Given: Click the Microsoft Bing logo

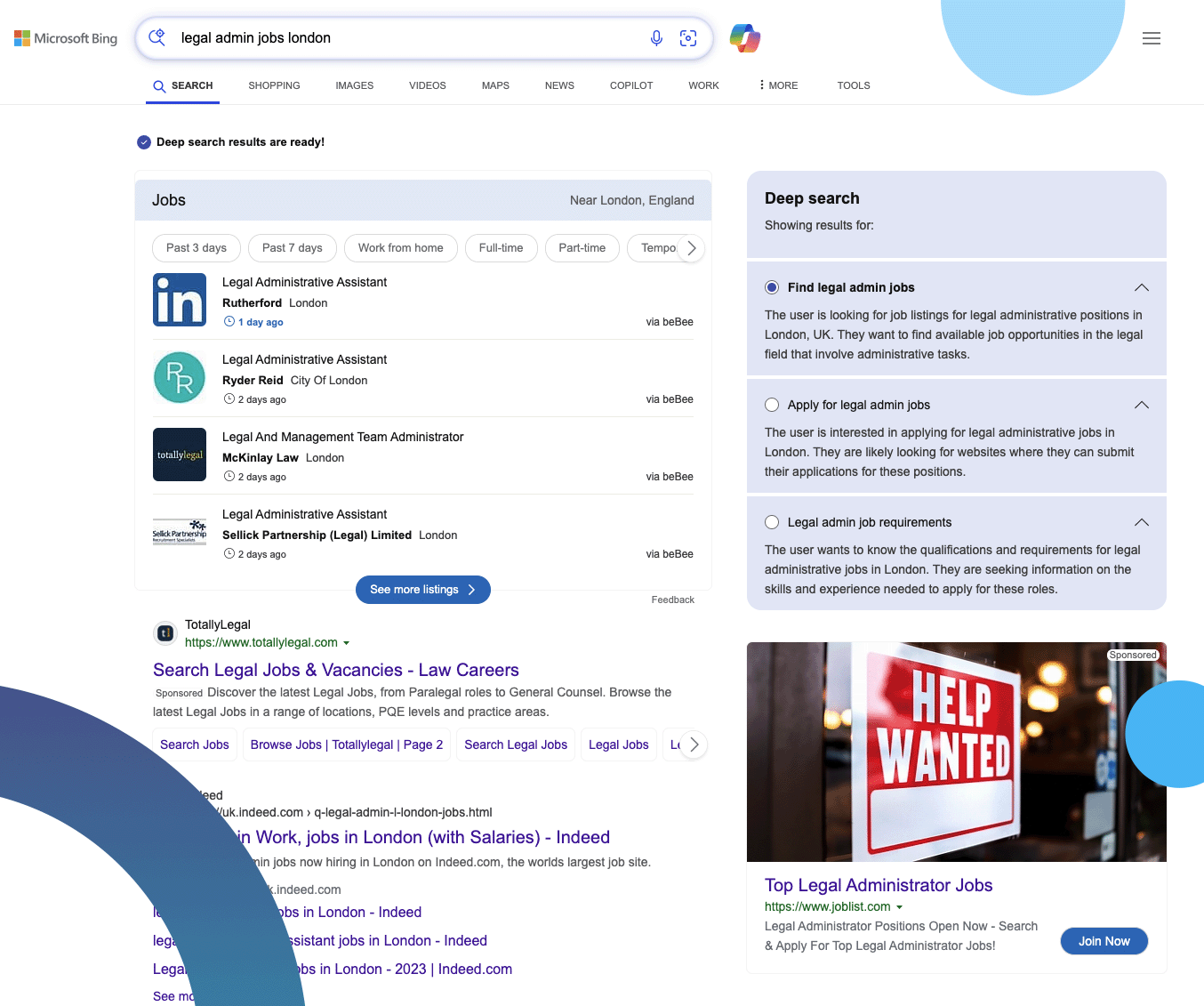Looking at the screenshot, I should click(65, 38).
